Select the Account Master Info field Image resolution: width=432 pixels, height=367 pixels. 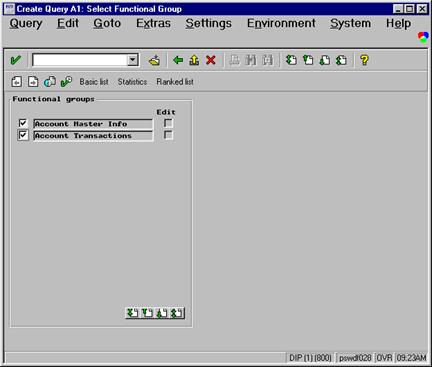point(93,124)
